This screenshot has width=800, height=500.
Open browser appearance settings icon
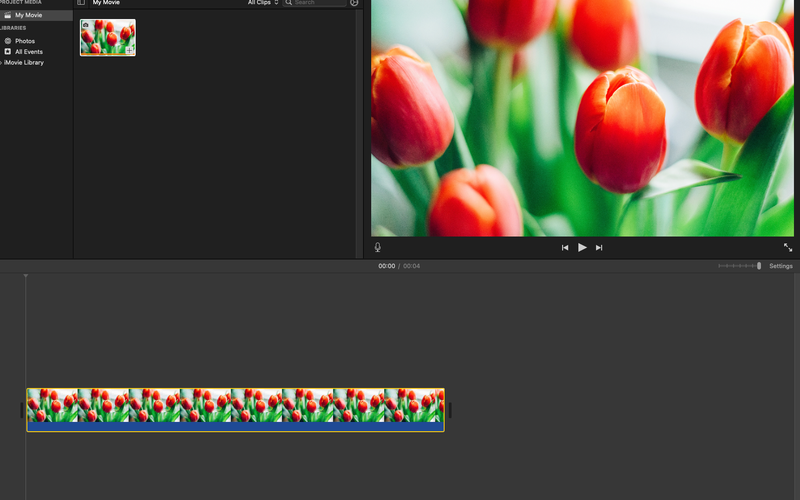[354, 3]
